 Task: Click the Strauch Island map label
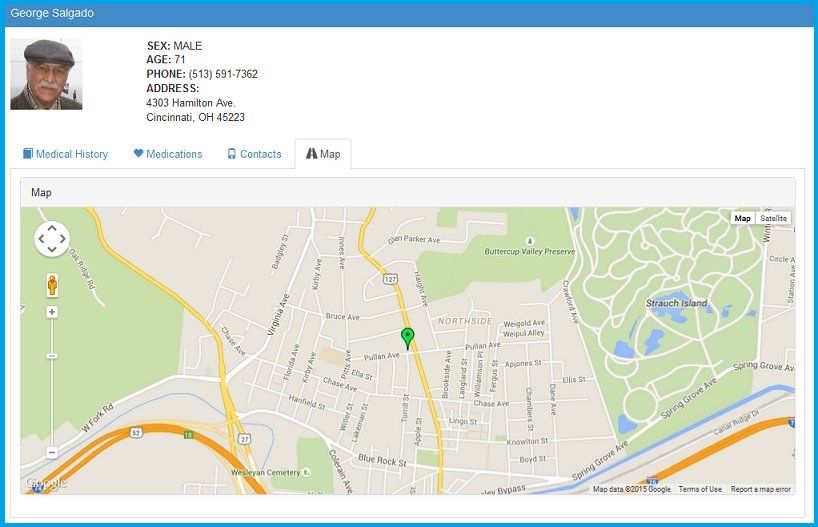click(x=677, y=303)
